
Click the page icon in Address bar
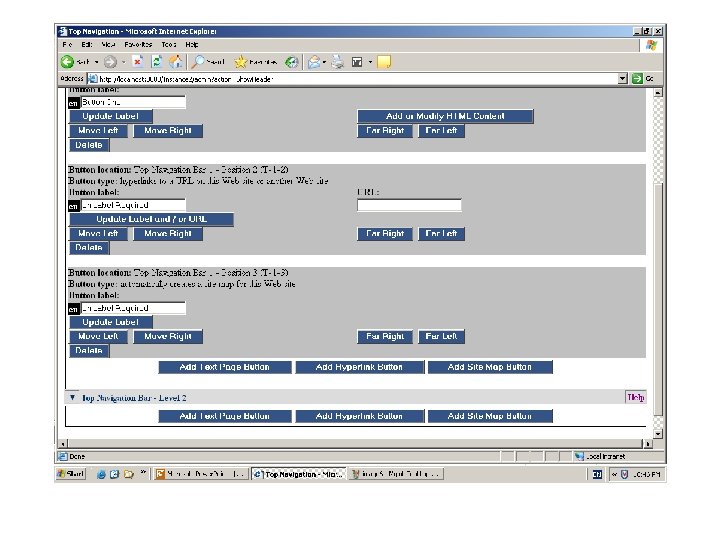(x=92, y=79)
